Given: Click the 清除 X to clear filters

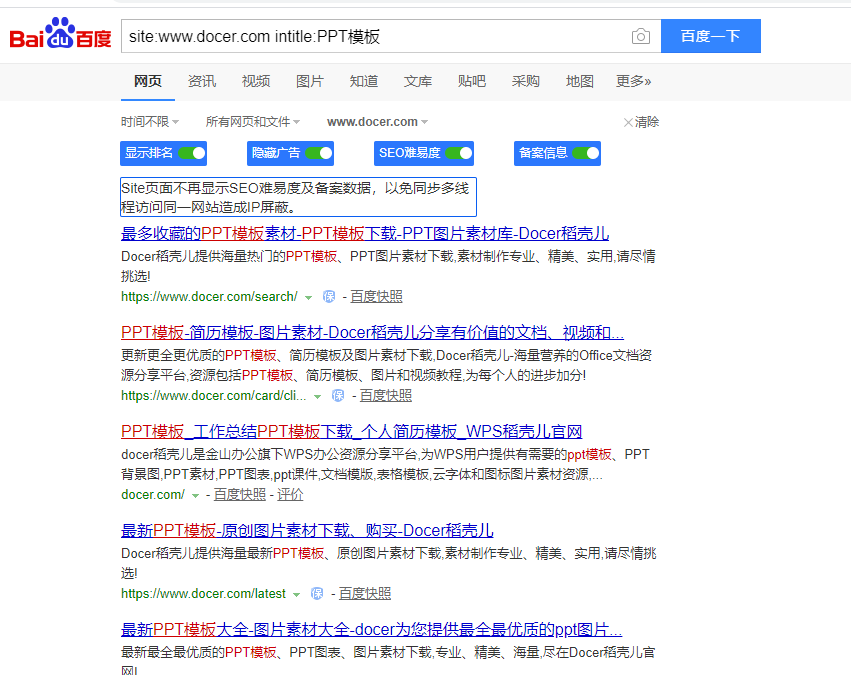Looking at the screenshot, I should [641, 122].
